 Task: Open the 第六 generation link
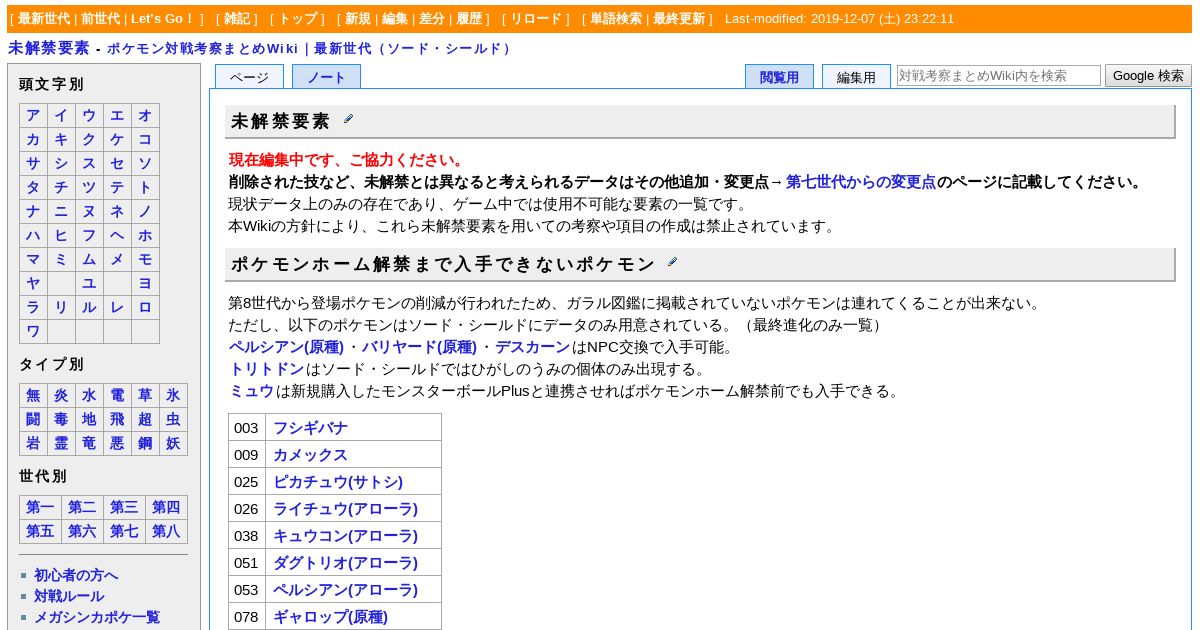tap(82, 531)
